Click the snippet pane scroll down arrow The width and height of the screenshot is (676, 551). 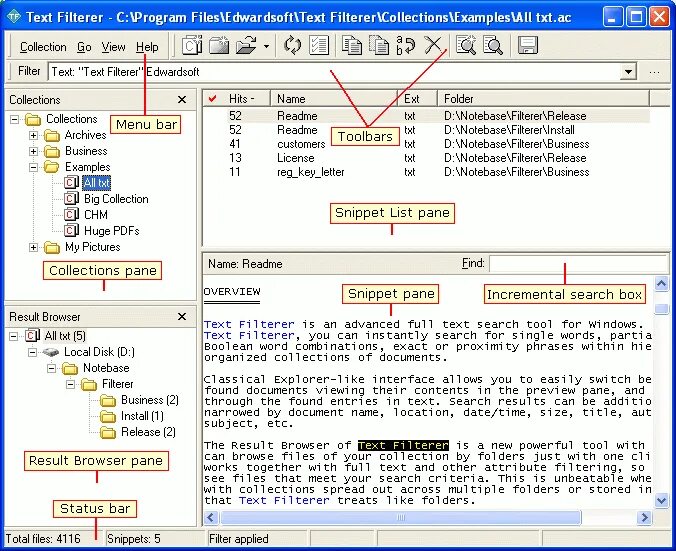pos(661,500)
